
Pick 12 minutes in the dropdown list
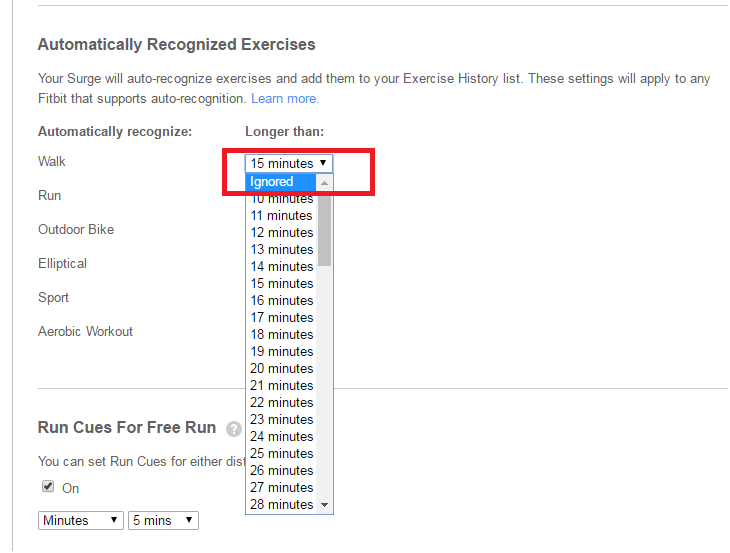coord(282,232)
